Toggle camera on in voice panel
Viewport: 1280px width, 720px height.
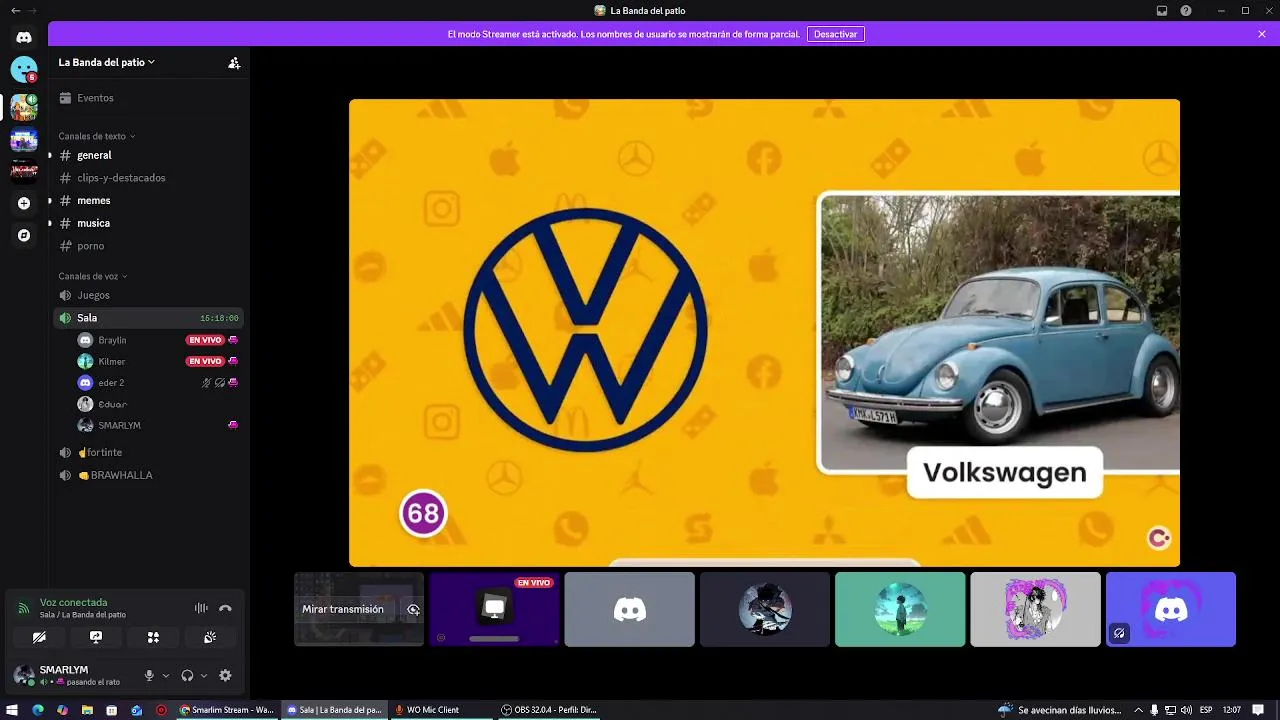[39, 637]
